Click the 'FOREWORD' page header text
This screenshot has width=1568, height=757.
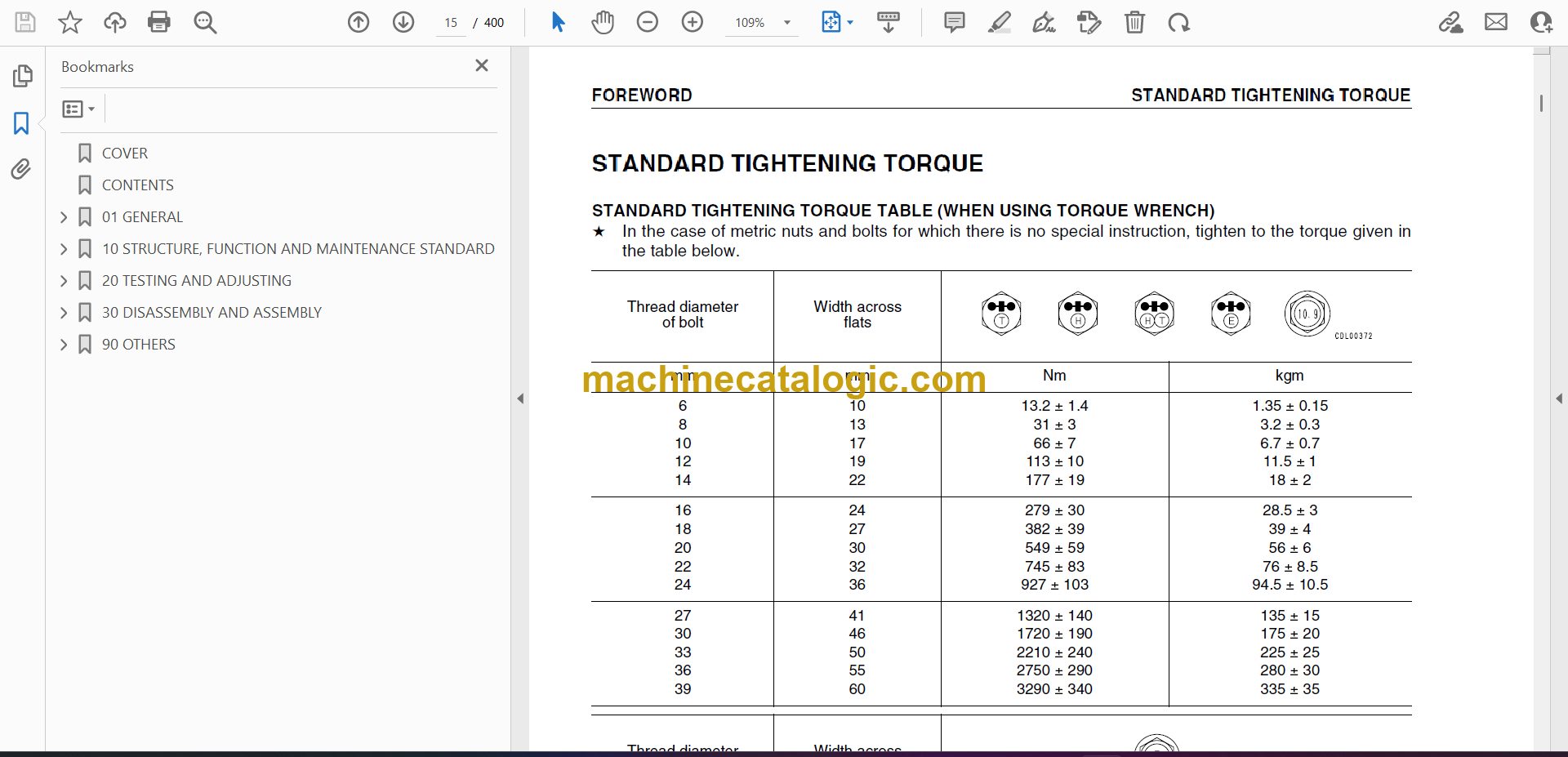click(x=642, y=95)
